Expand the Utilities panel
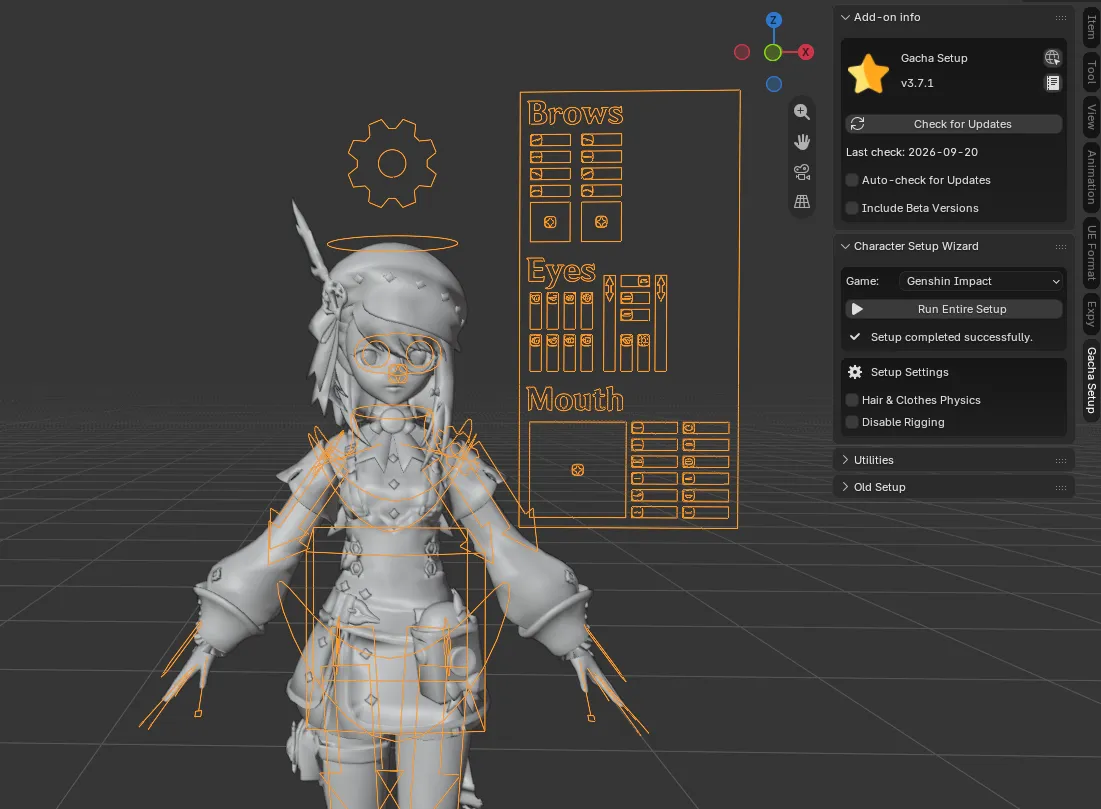This screenshot has width=1101, height=809. point(845,460)
